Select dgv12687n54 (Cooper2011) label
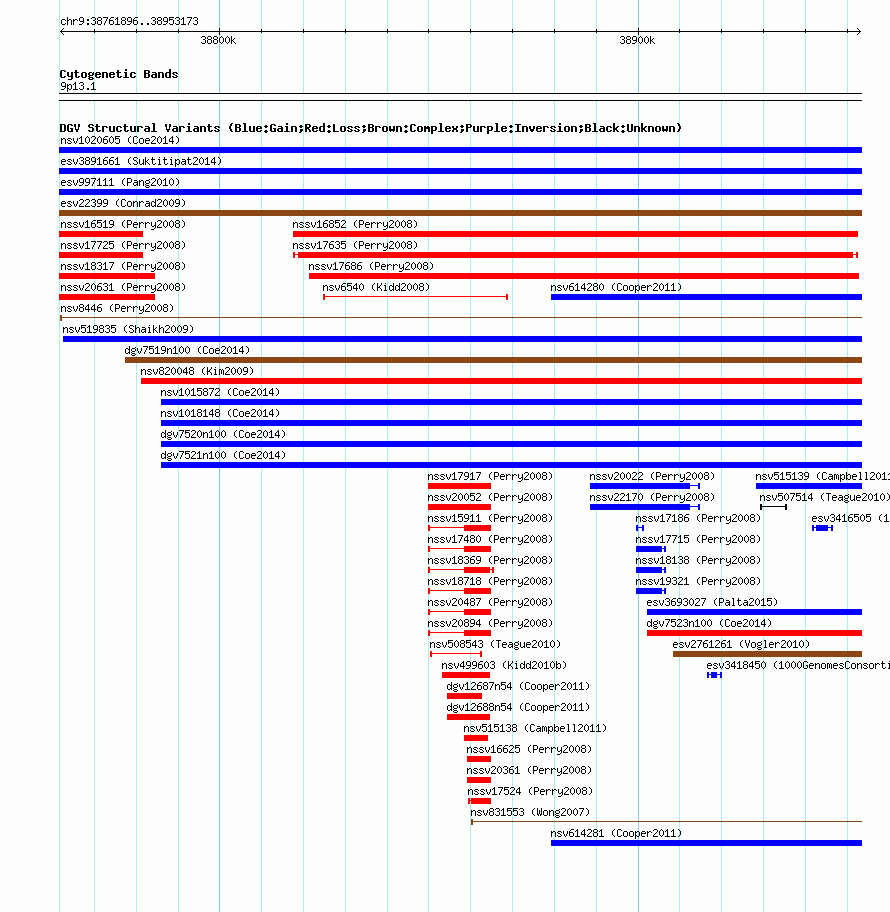This screenshot has width=890, height=912. [518, 686]
